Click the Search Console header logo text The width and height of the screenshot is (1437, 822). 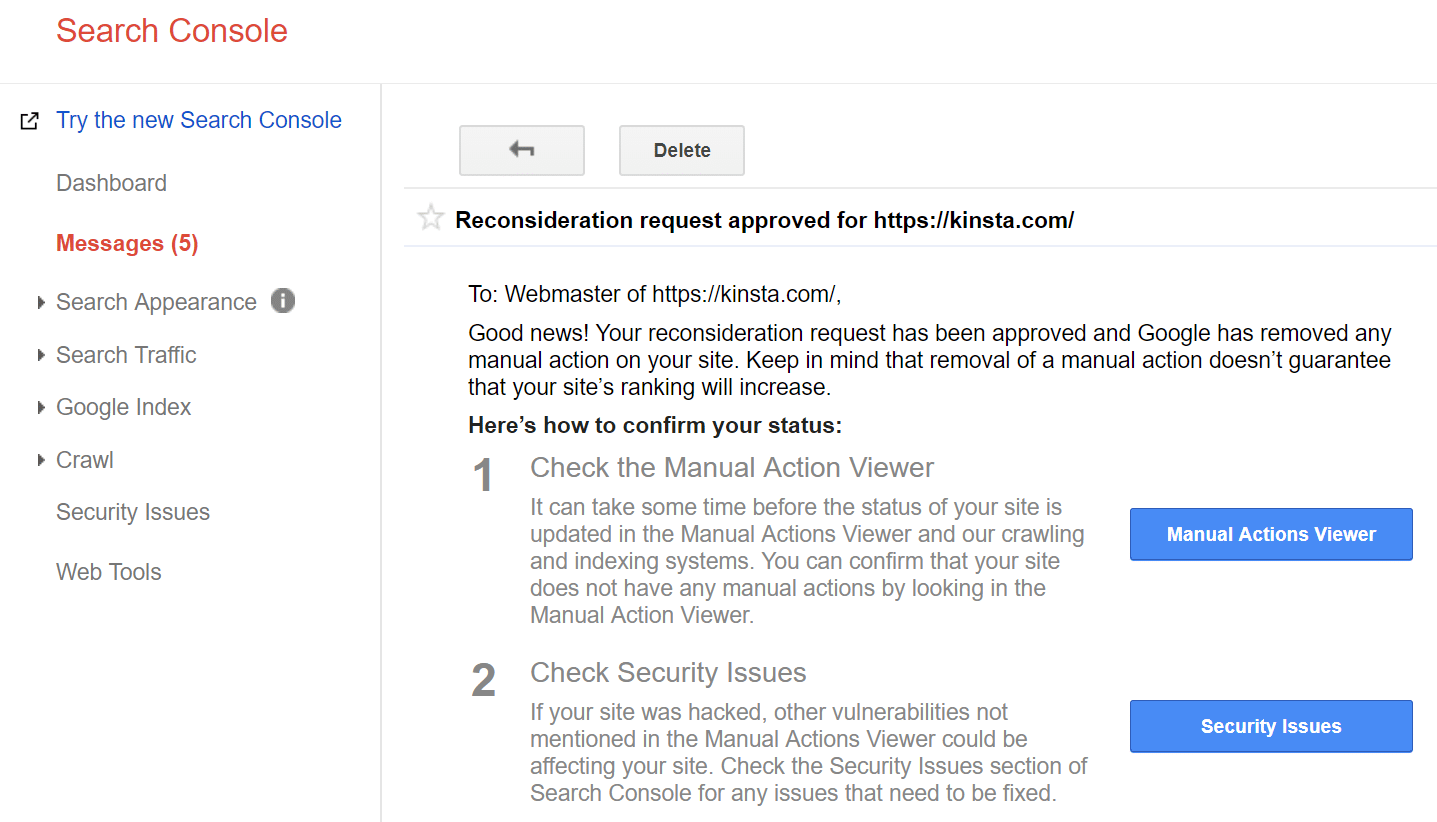(171, 31)
